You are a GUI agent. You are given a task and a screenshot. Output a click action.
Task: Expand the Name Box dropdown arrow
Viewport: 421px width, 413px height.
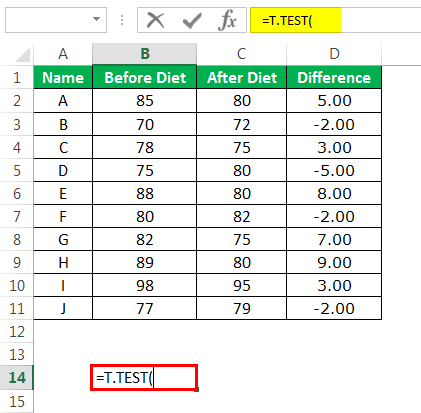click(96, 19)
